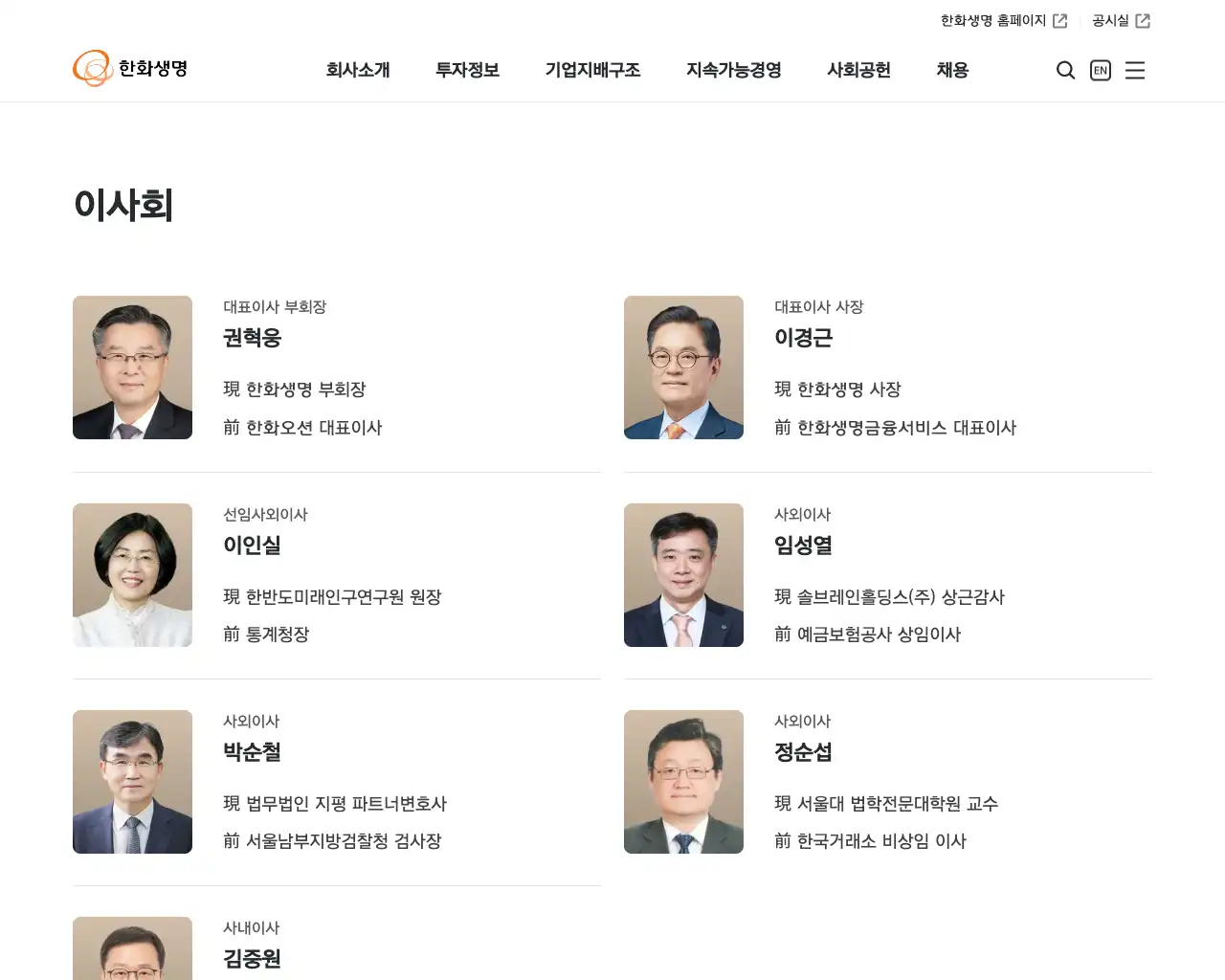This screenshot has height=980, width=1225.
Task: Select 임성열's portrait photo
Action: (x=683, y=575)
